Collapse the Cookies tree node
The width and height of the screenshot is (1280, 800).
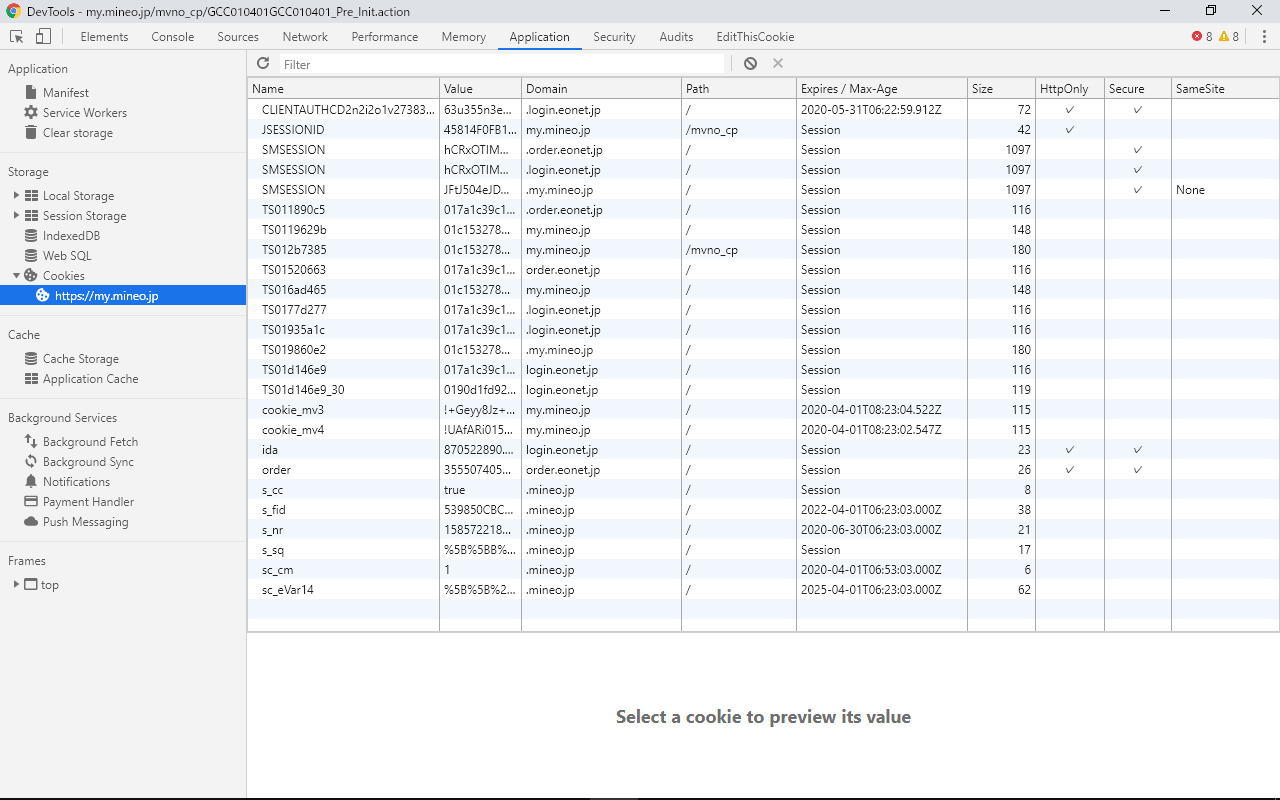click(16, 276)
